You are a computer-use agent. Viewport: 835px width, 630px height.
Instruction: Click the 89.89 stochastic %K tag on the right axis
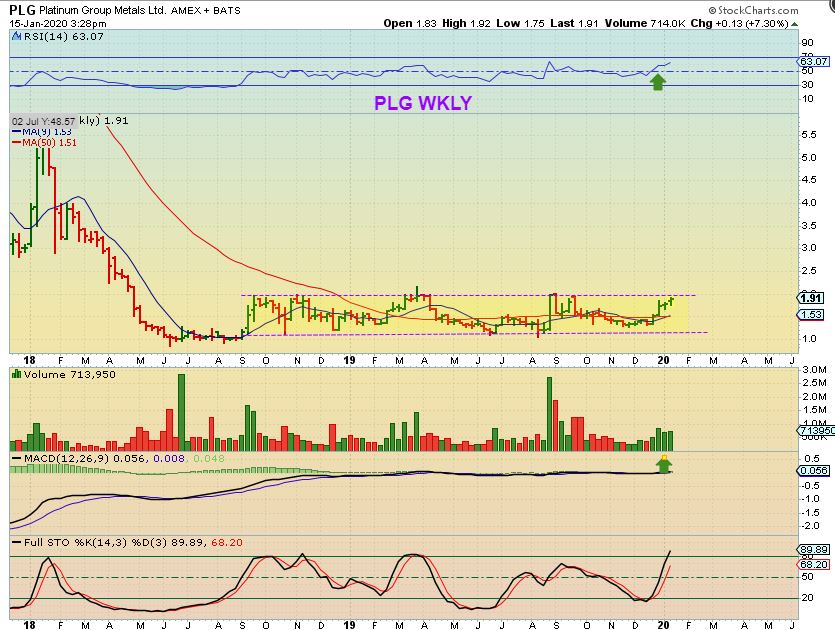tap(813, 550)
